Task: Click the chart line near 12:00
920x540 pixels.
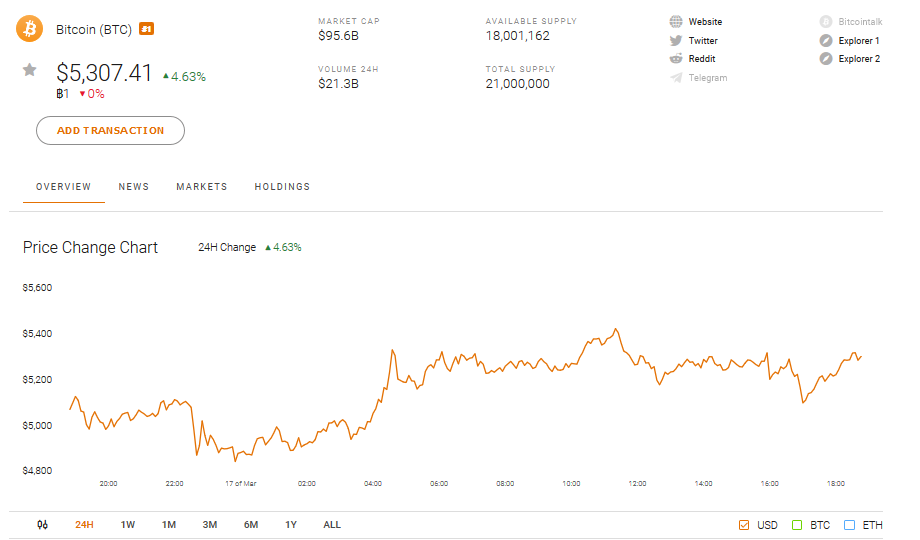Action: pos(637,364)
